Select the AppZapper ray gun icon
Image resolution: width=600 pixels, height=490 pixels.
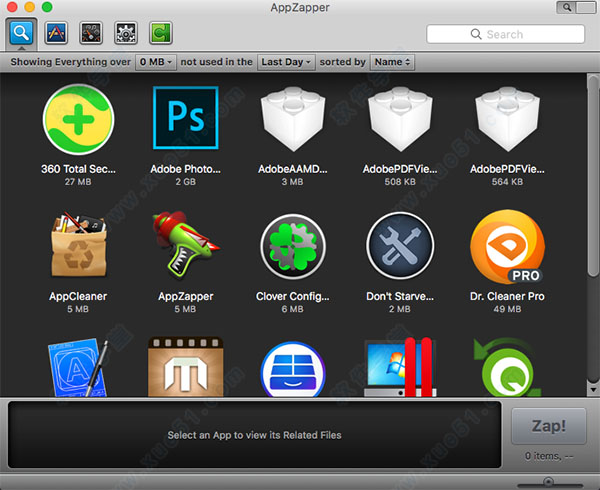[x=185, y=247]
